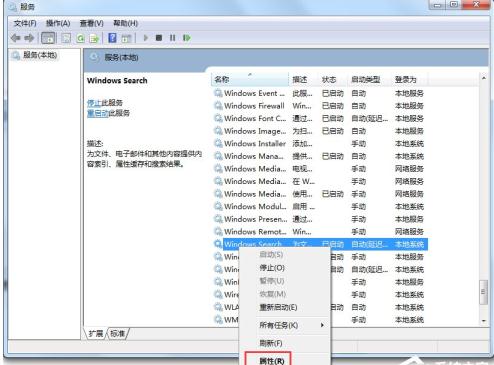Click 已启动 status in Windows Firewall row

[332, 106]
